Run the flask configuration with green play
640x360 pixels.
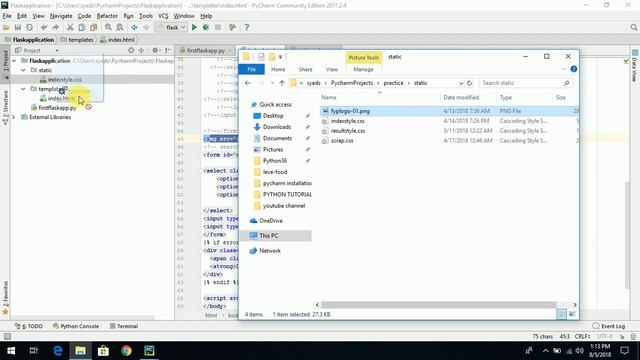tap(194, 27)
